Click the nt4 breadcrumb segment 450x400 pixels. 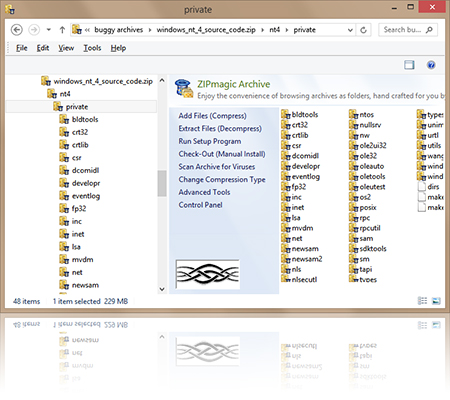coord(274,30)
